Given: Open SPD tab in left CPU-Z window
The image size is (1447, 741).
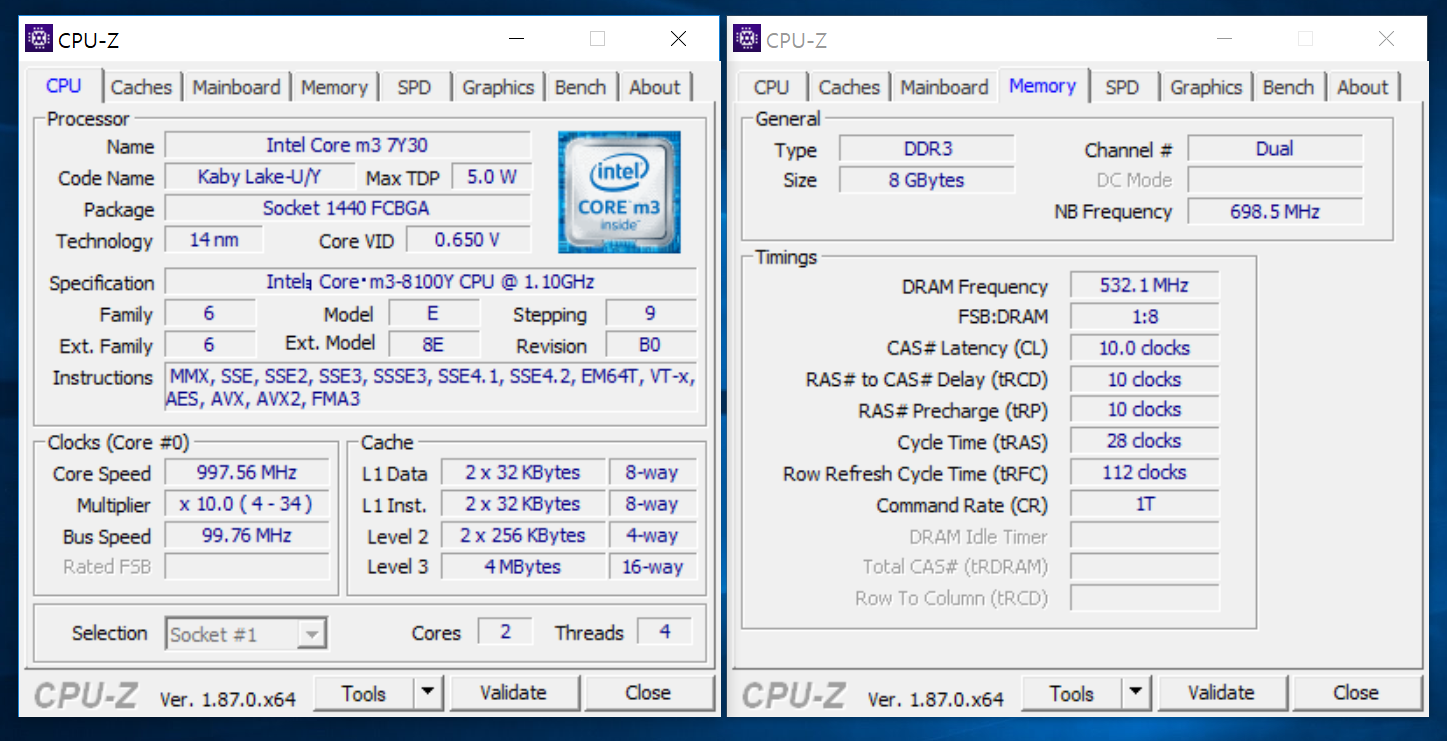Looking at the screenshot, I should point(413,87).
